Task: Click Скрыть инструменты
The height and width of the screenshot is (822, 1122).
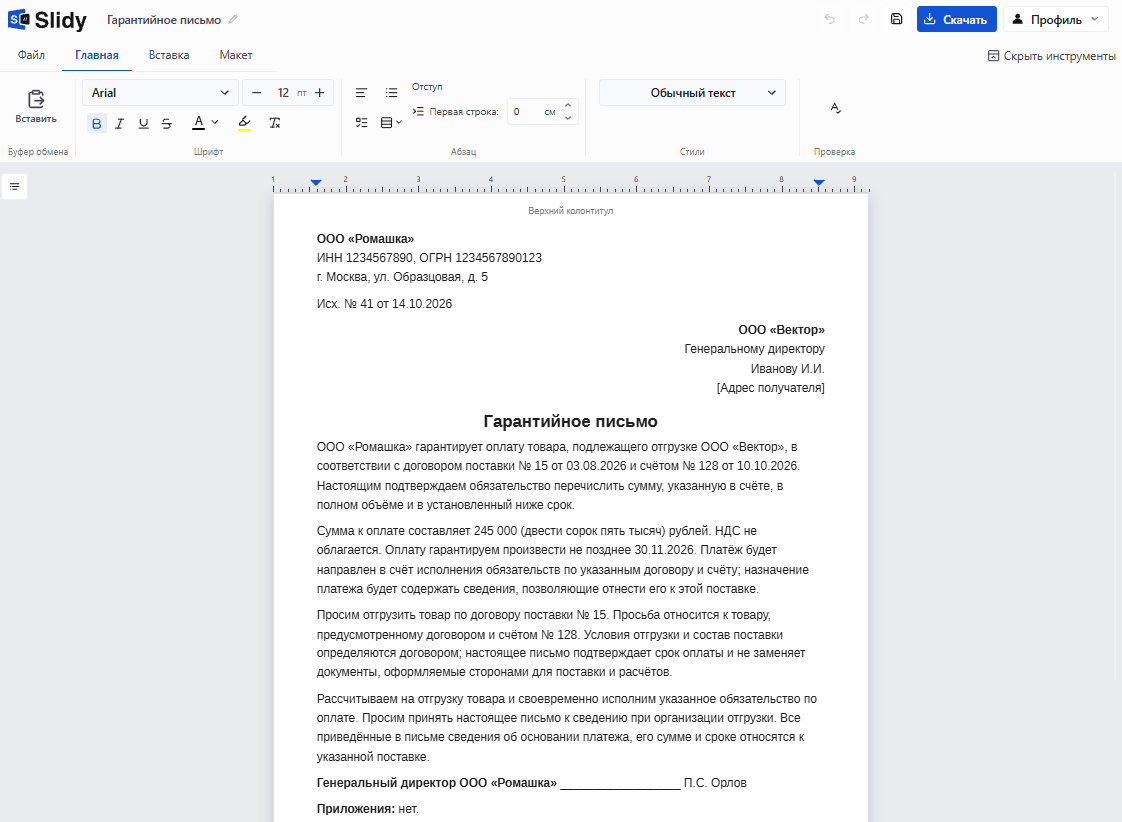Action: [1051, 56]
